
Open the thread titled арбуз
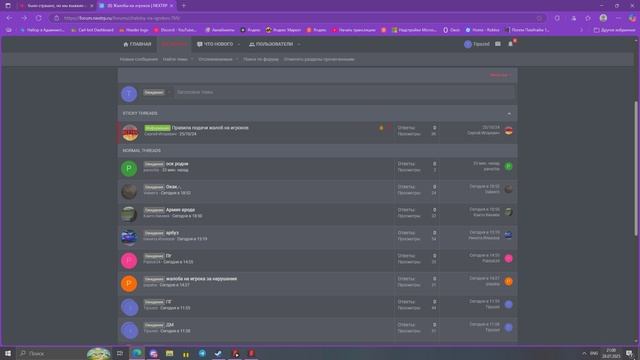(x=172, y=233)
